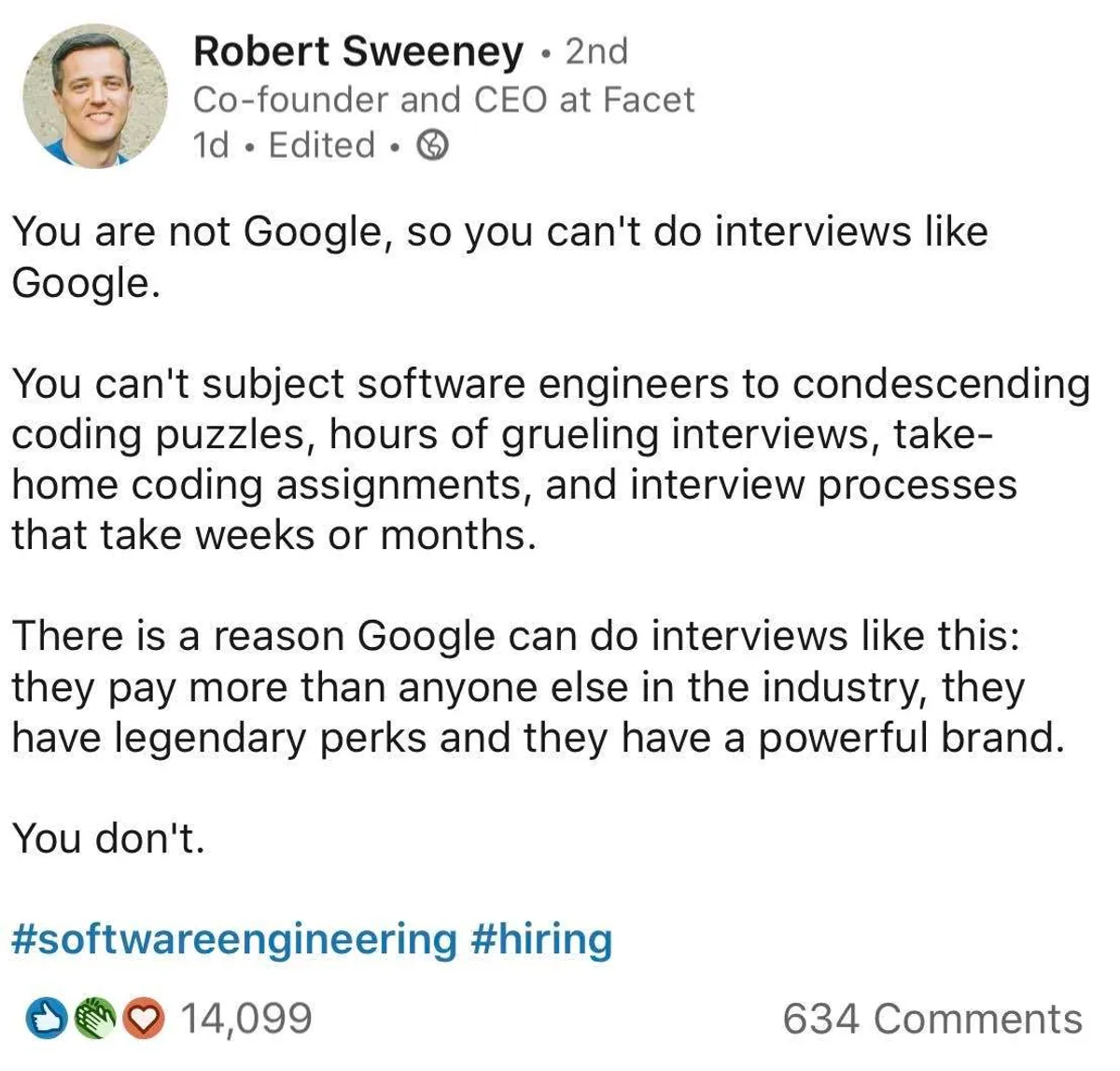Screen dimensions: 1120x1071
Task: Open Robert Sweeney's profile via his name
Action: pos(357,51)
